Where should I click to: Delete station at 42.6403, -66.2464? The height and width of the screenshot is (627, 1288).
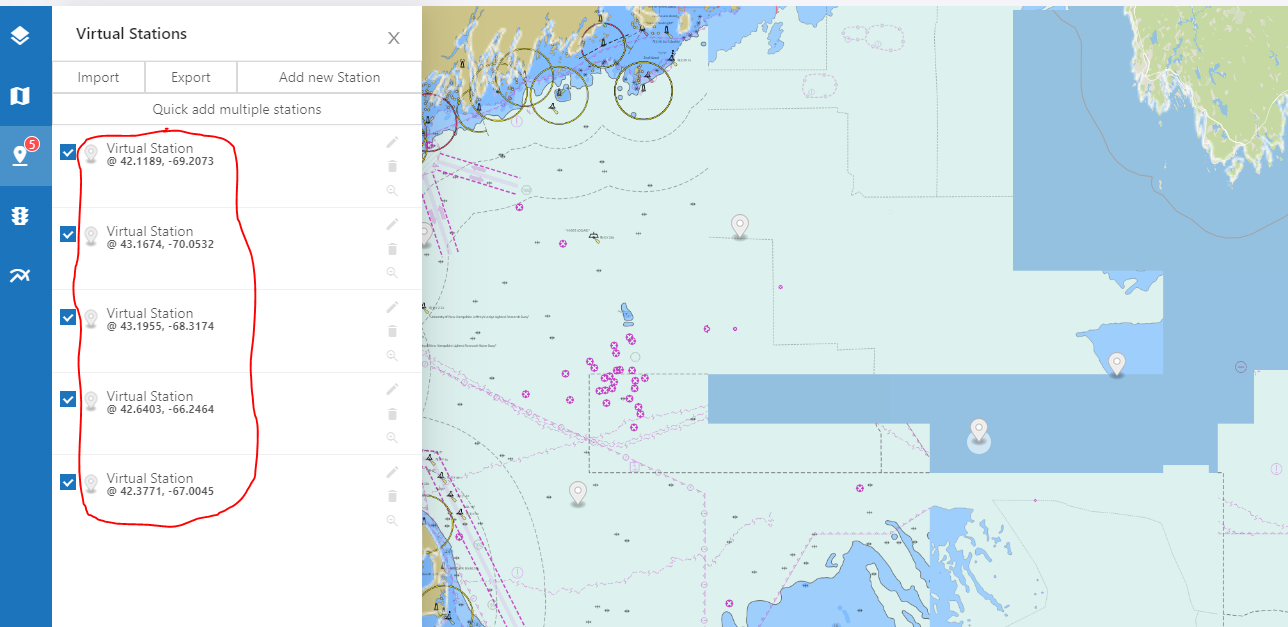pos(392,413)
